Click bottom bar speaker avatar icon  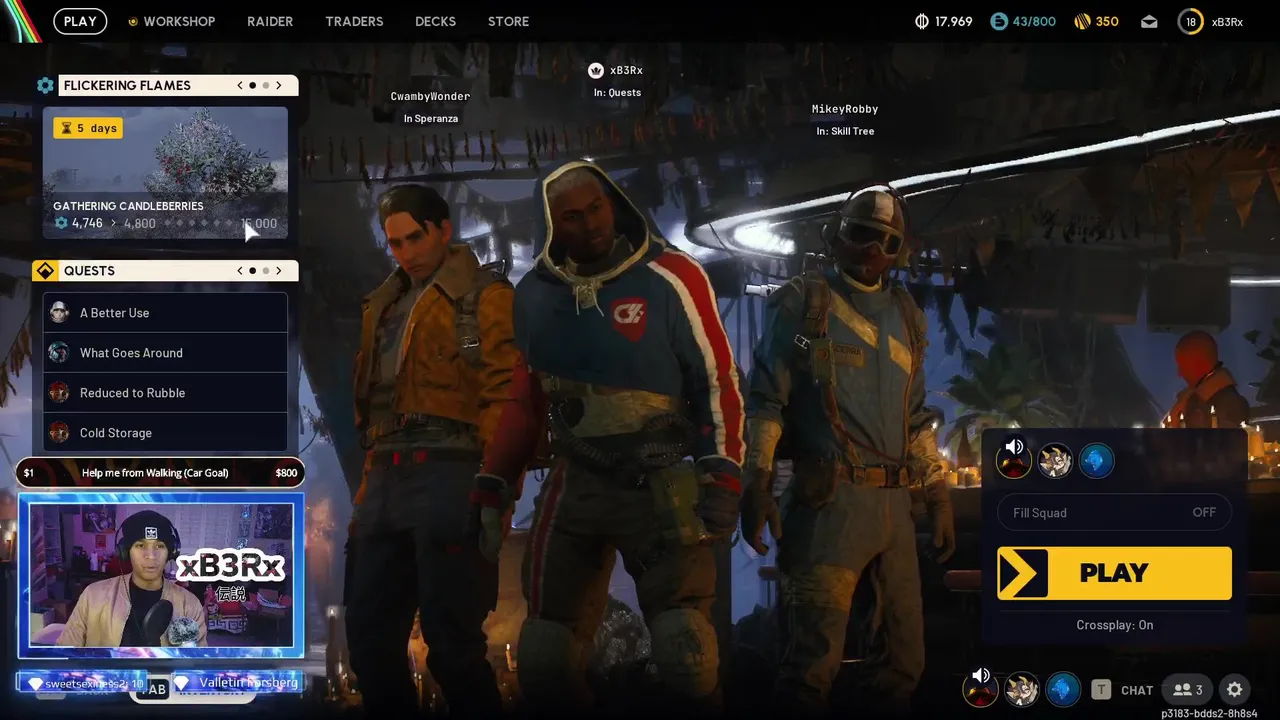(x=980, y=689)
